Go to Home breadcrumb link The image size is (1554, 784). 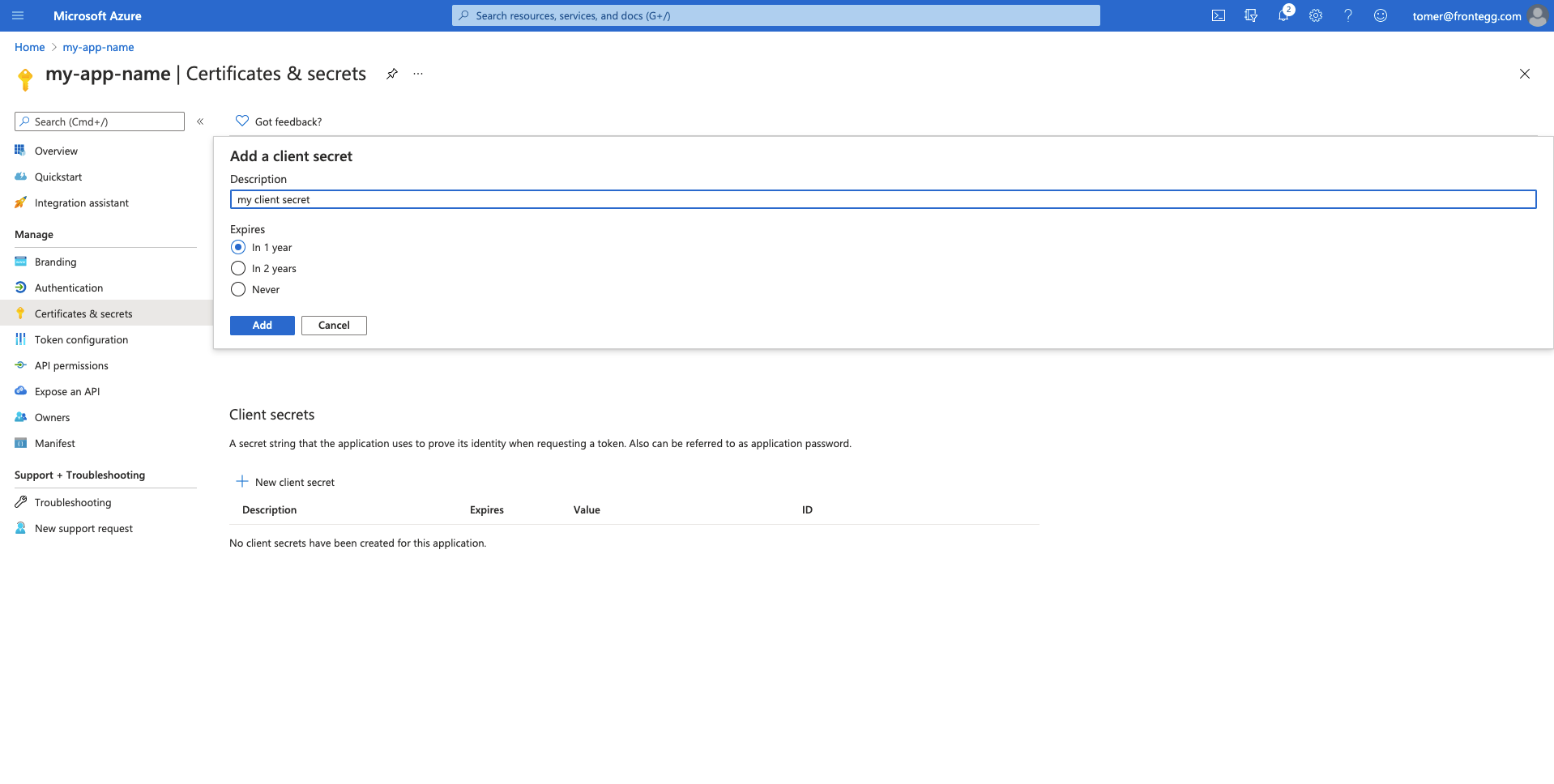pyautogui.click(x=30, y=47)
